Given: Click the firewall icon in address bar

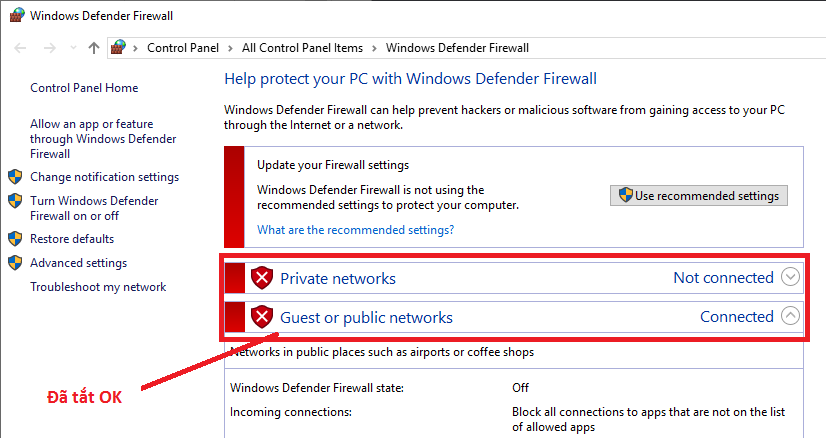Looking at the screenshot, I should tap(119, 47).
